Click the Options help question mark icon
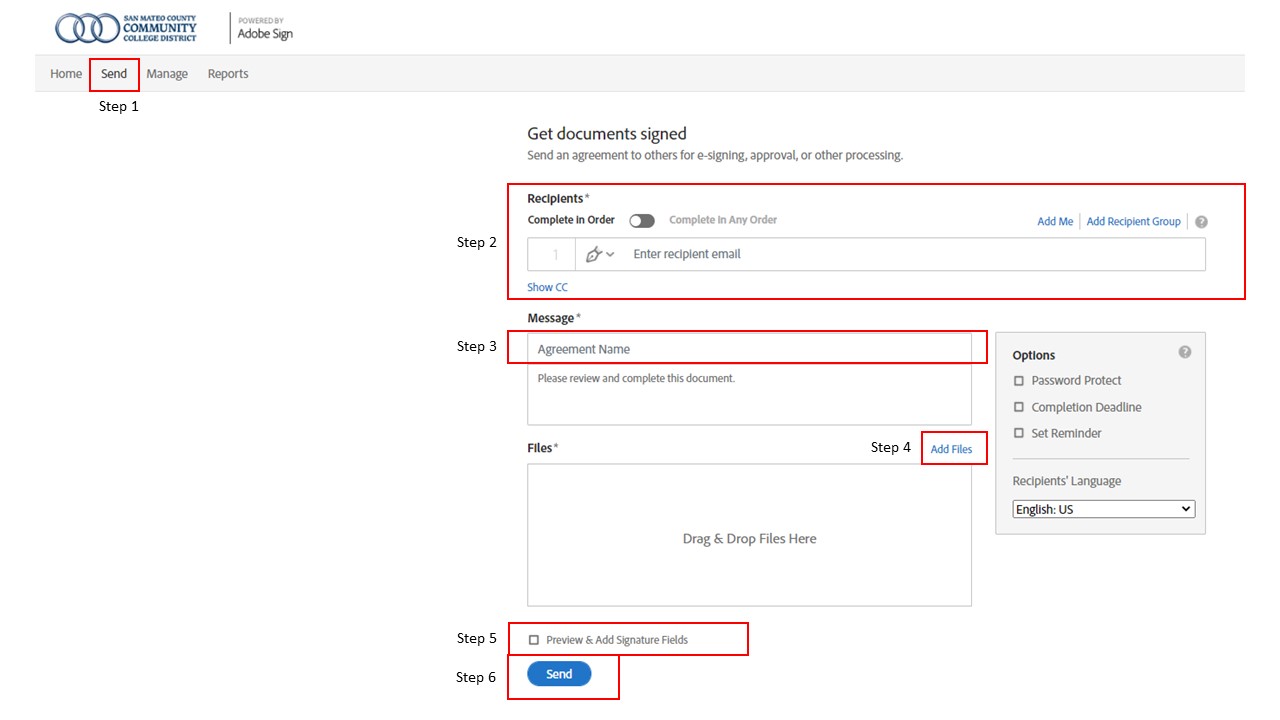The image size is (1280, 720). [1185, 352]
